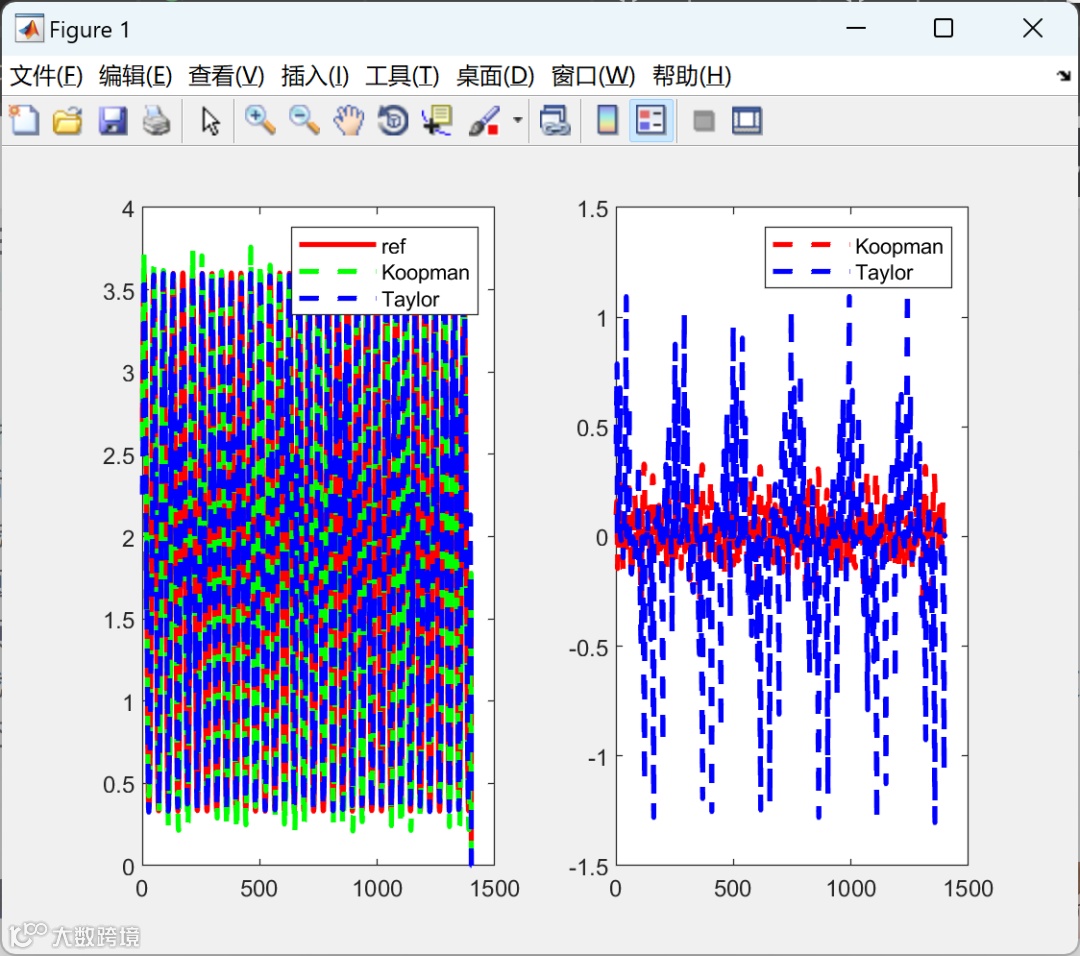Open the brush color dropdown arrow
Viewport: 1080px width, 956px height.
click(517, 121)
